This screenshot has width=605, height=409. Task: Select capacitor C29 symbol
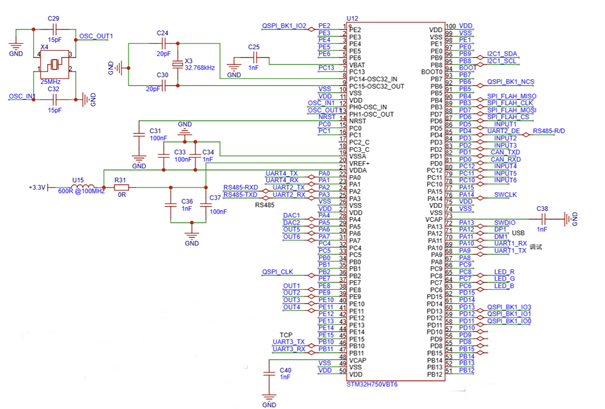(54, 29)
